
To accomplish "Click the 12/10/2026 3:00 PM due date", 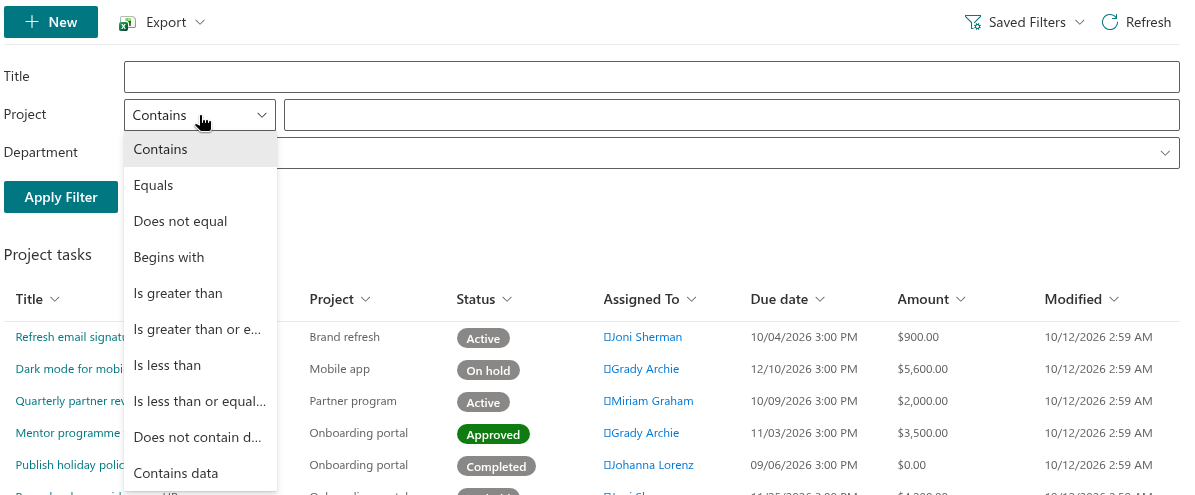I will tap(804, 369).
